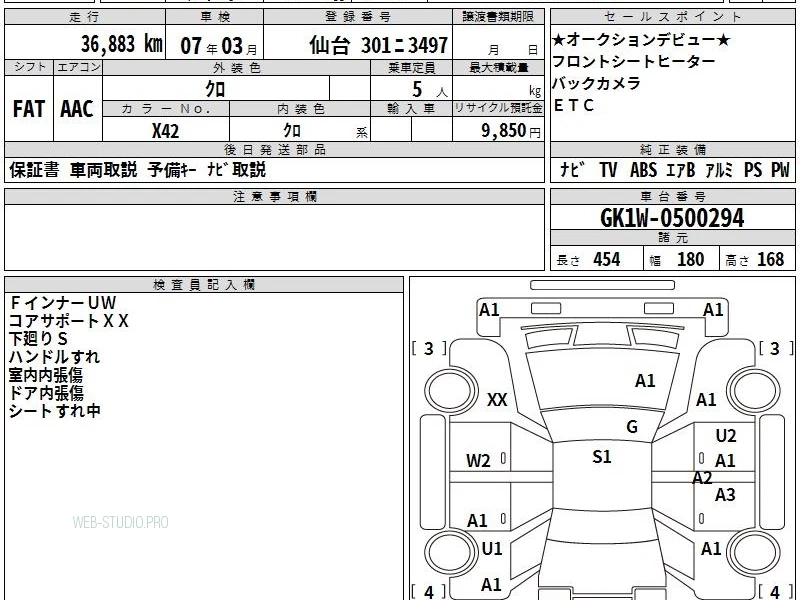The height and width of the screenshot is (600, 800).
Task: Click the 純正装備 header
Action: pos(672,149)
